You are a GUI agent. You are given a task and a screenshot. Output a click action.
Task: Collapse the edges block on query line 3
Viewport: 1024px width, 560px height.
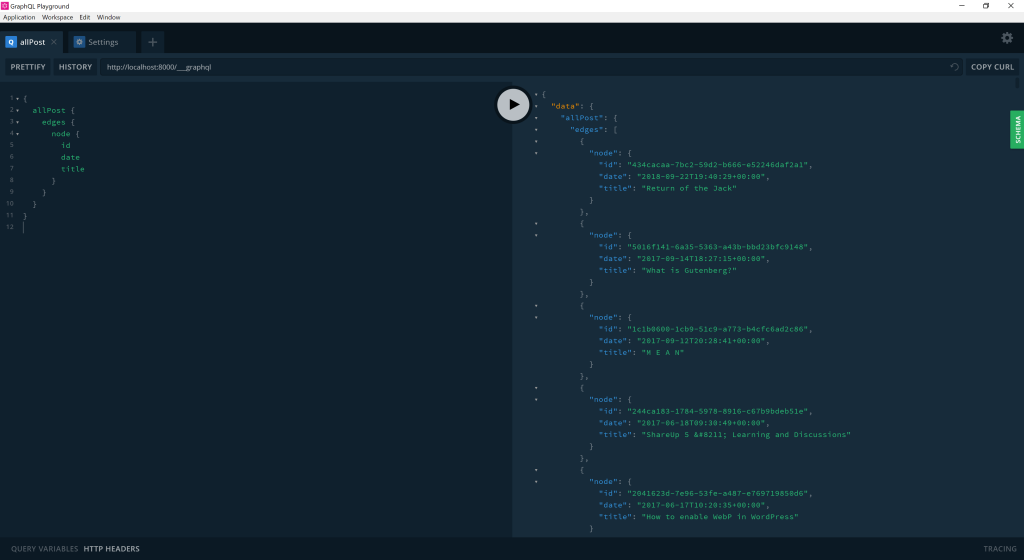[x=17, y=122]
